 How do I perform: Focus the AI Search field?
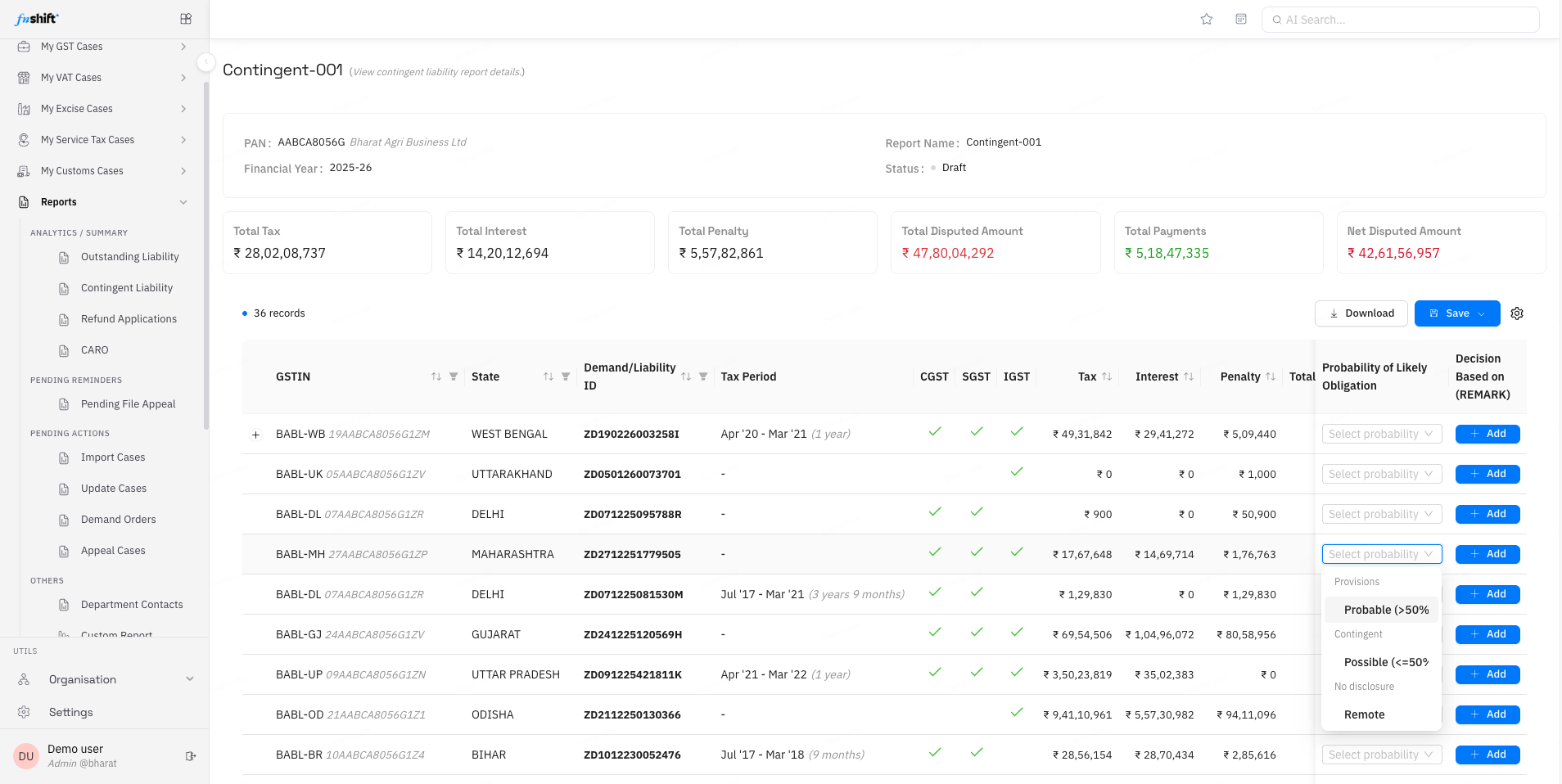click(1401, 20)
